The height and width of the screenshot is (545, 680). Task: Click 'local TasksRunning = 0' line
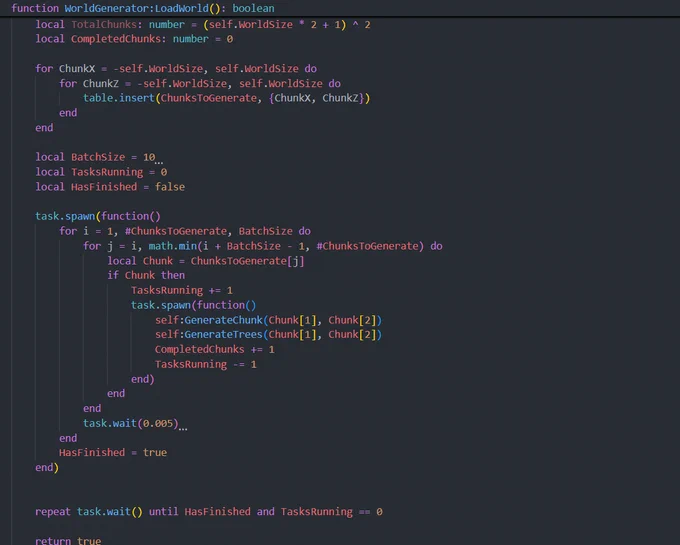pos(101,172)
